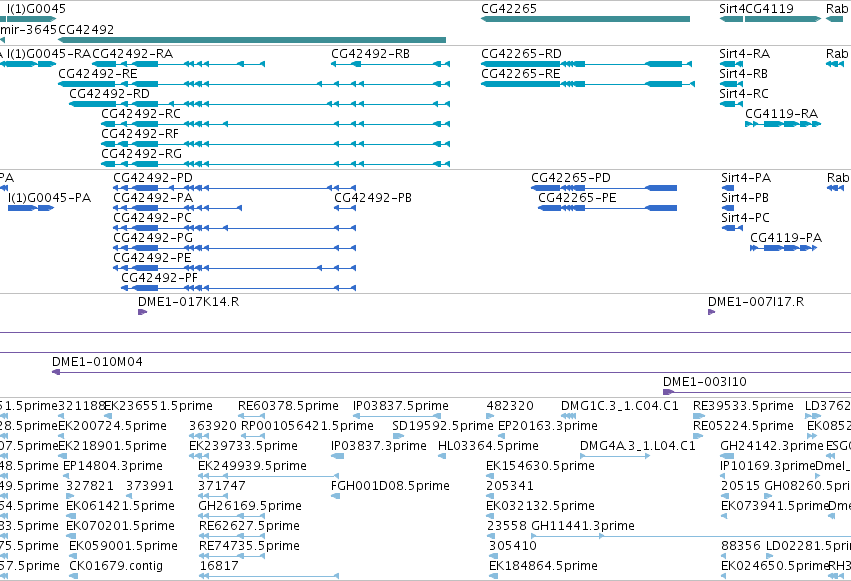851x581 pixels.
Task: Select the CG42492-RB transcript label
Action: coord(371,54)
